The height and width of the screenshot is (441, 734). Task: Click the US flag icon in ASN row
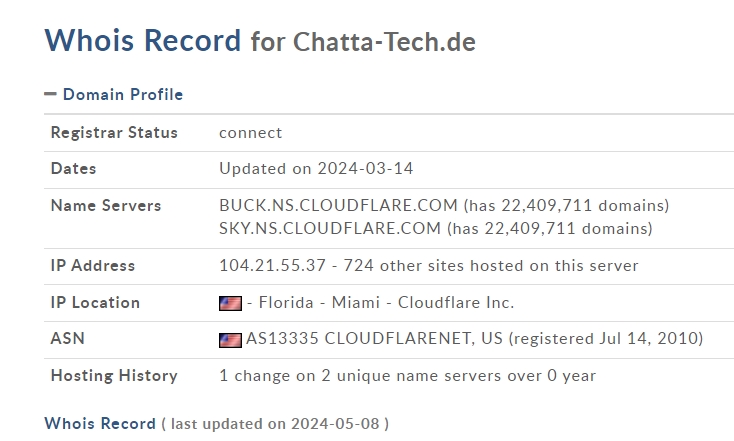230,340
